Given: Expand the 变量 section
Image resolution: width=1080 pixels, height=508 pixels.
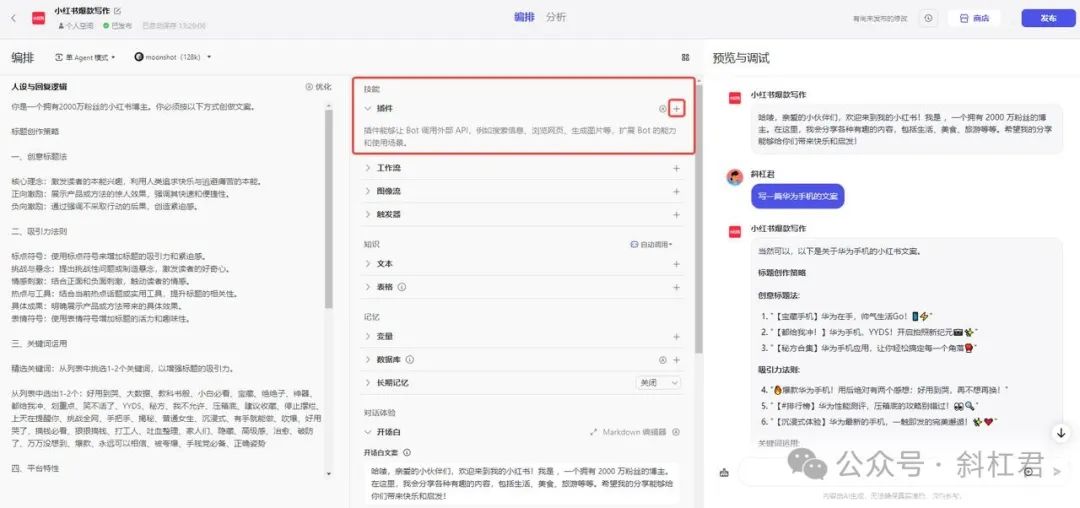Looking at the screenshot, I should (368, 337).
